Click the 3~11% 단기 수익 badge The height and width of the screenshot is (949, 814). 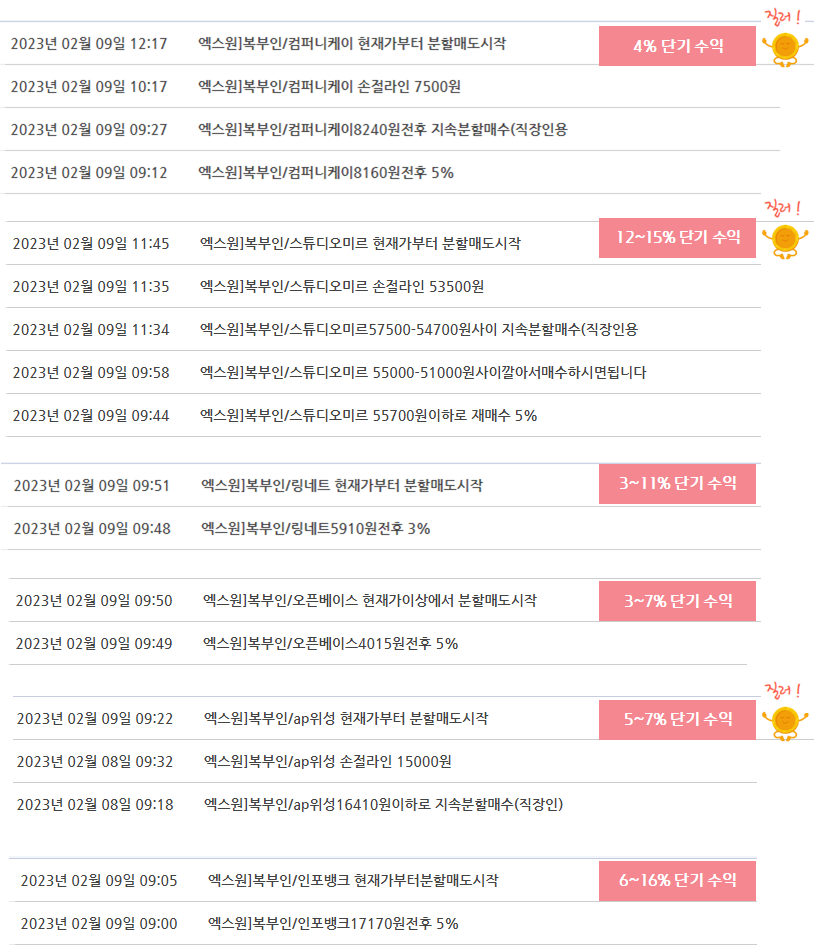[677, 484]
